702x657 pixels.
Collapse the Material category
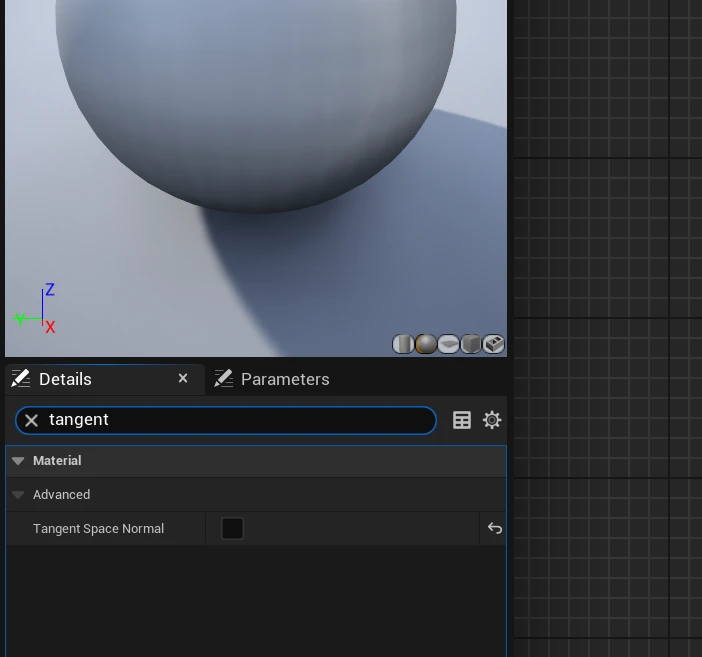coord(18,461)
